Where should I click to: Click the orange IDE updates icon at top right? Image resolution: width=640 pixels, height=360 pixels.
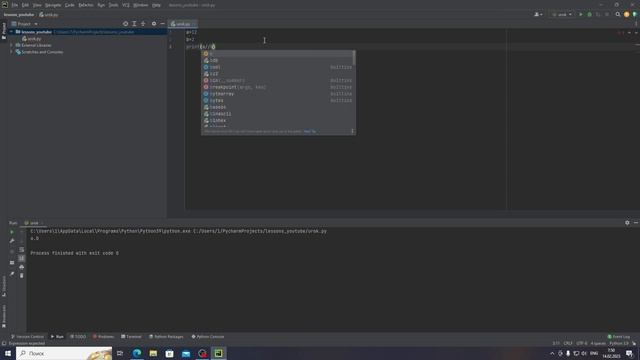(627, 14)
